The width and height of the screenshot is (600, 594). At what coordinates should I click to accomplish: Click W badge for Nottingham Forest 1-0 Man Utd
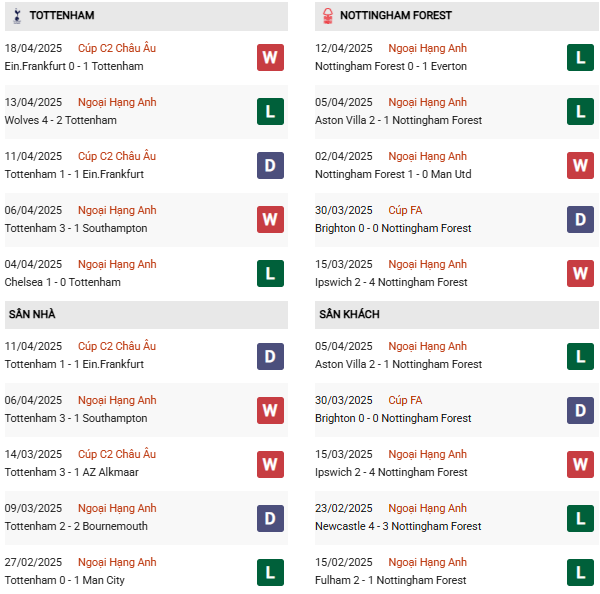580,165
